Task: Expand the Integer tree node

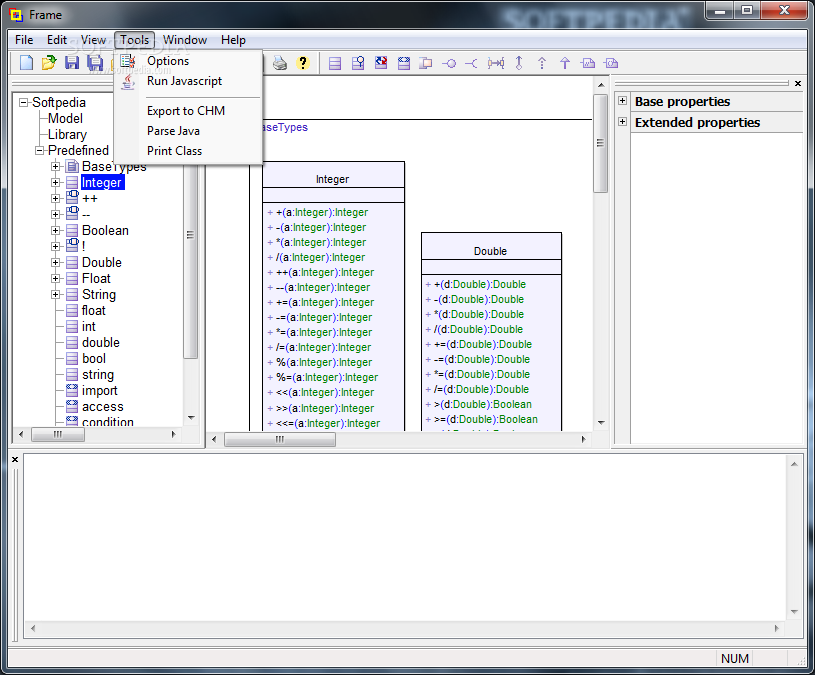Action: click(56, 182)
